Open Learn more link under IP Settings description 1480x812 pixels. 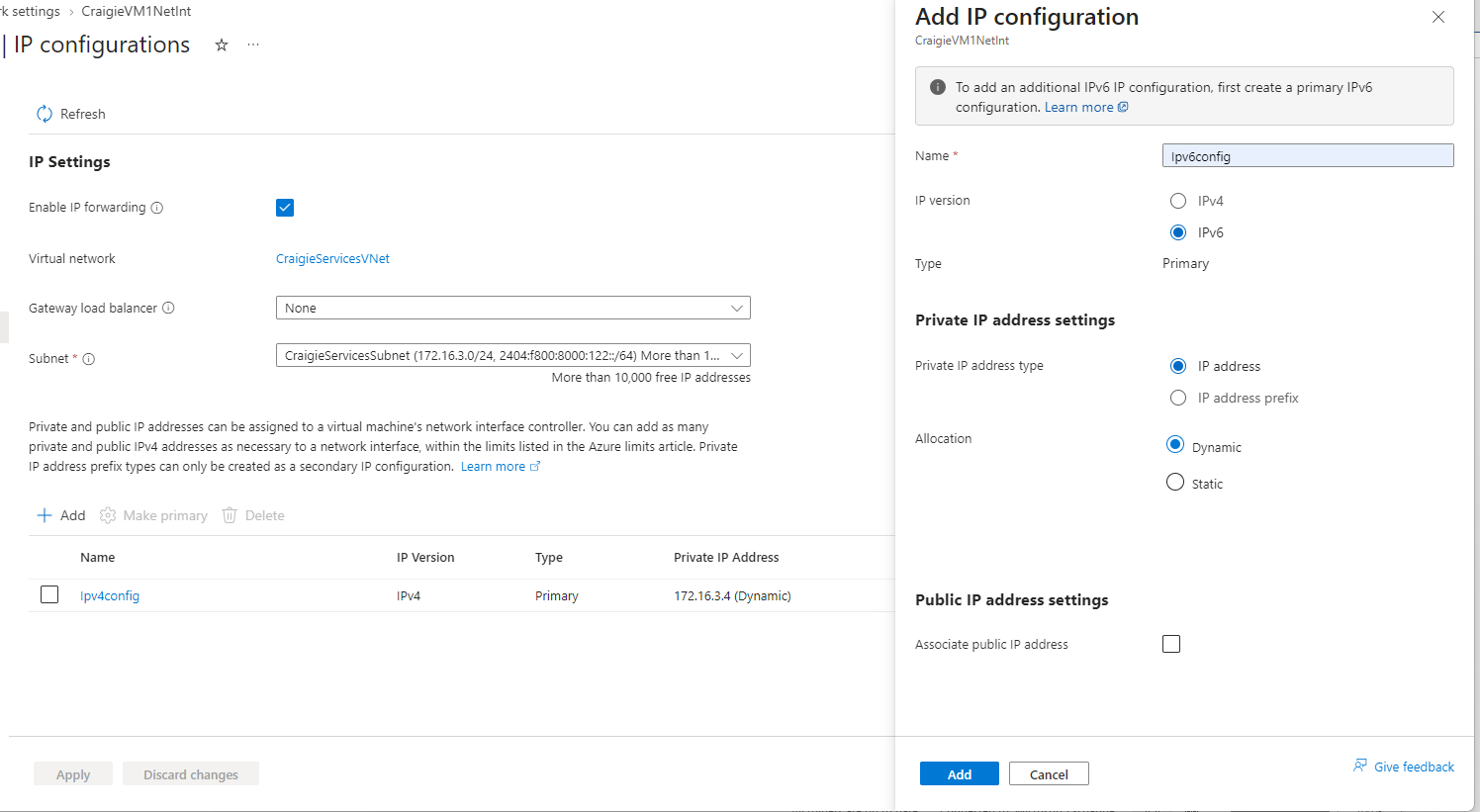coord(501,466)
